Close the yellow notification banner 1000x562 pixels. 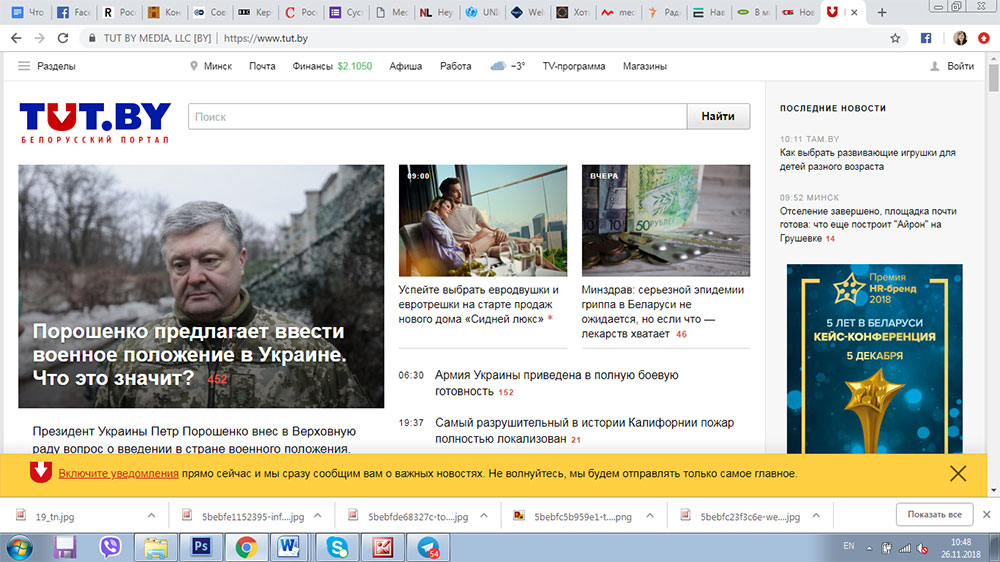(957, 473)
